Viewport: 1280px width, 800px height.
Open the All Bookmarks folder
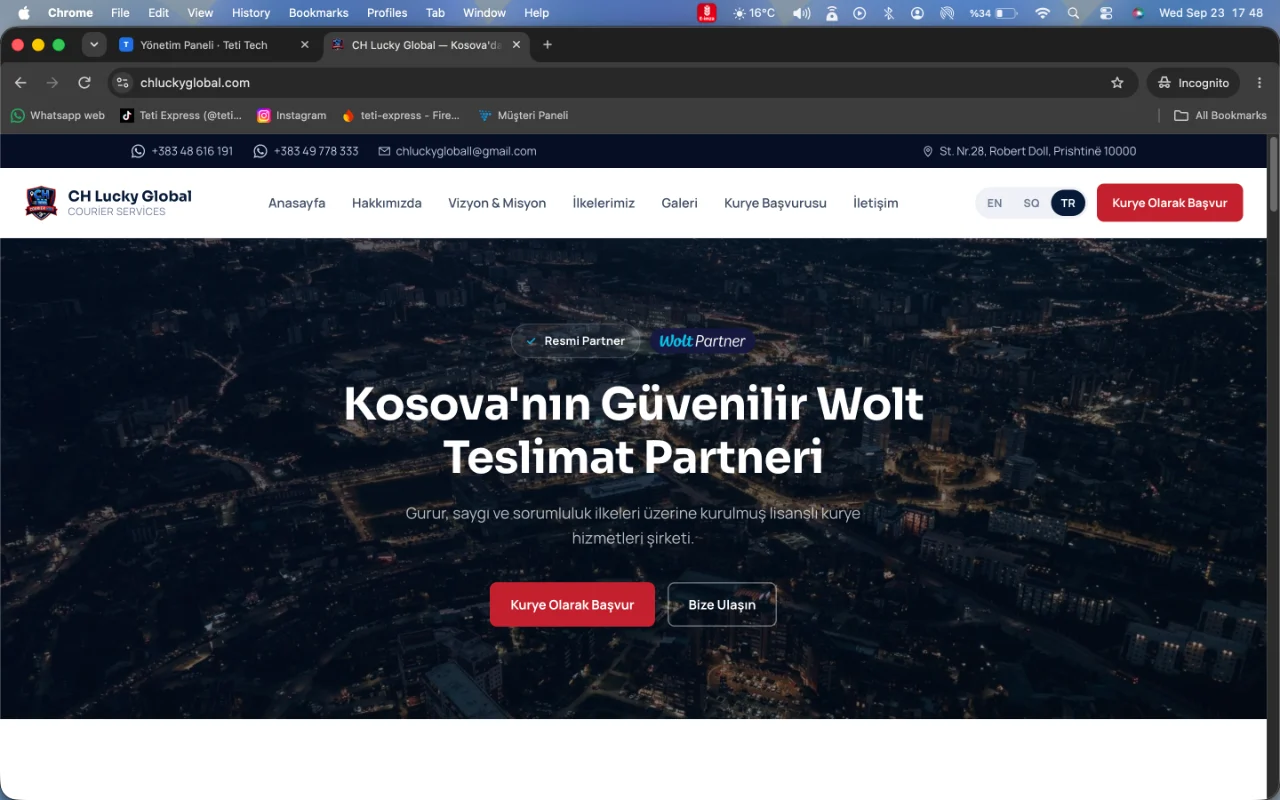click(x=1220, y=115)
